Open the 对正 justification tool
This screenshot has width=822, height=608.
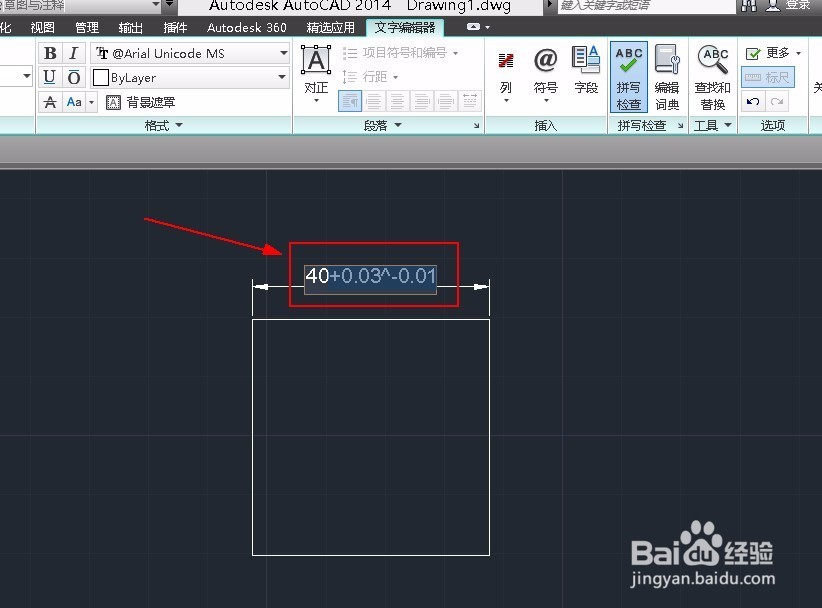(x=316, y=75)
